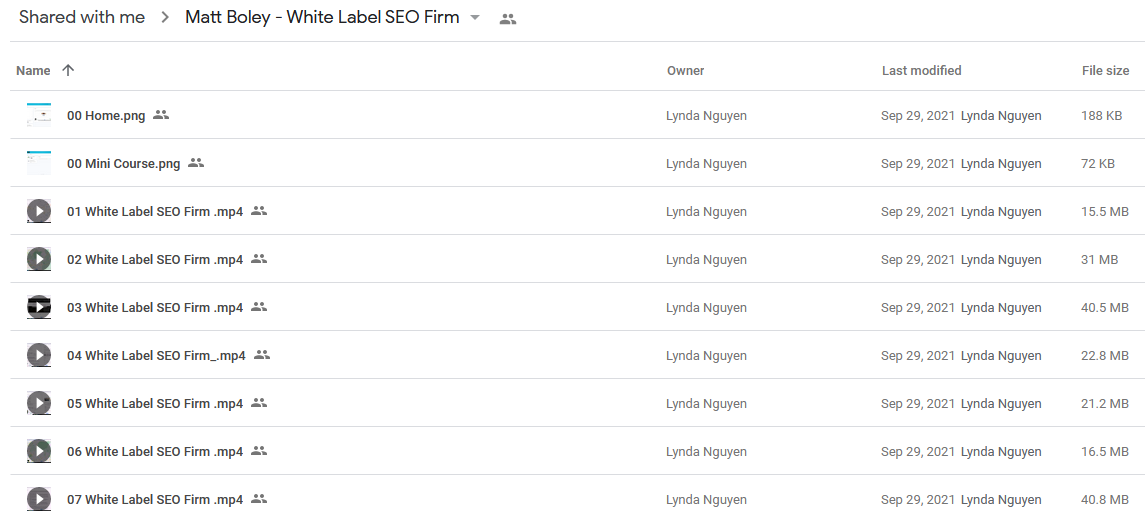The width and height of the screenshot is (1145, 519).
Task: Click the video play icon for 01 White Label SEO Firm .mp4
Action: coord(39,212)
